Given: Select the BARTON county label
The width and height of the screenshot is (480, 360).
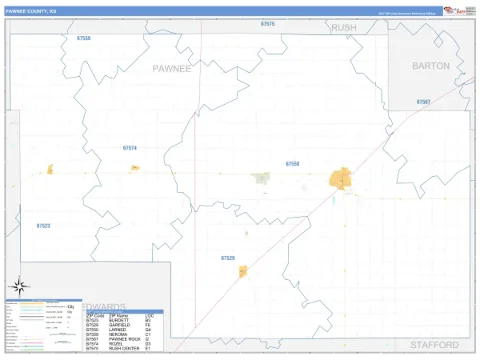Looking at the screenshot, I should click(x=431, y=66).
